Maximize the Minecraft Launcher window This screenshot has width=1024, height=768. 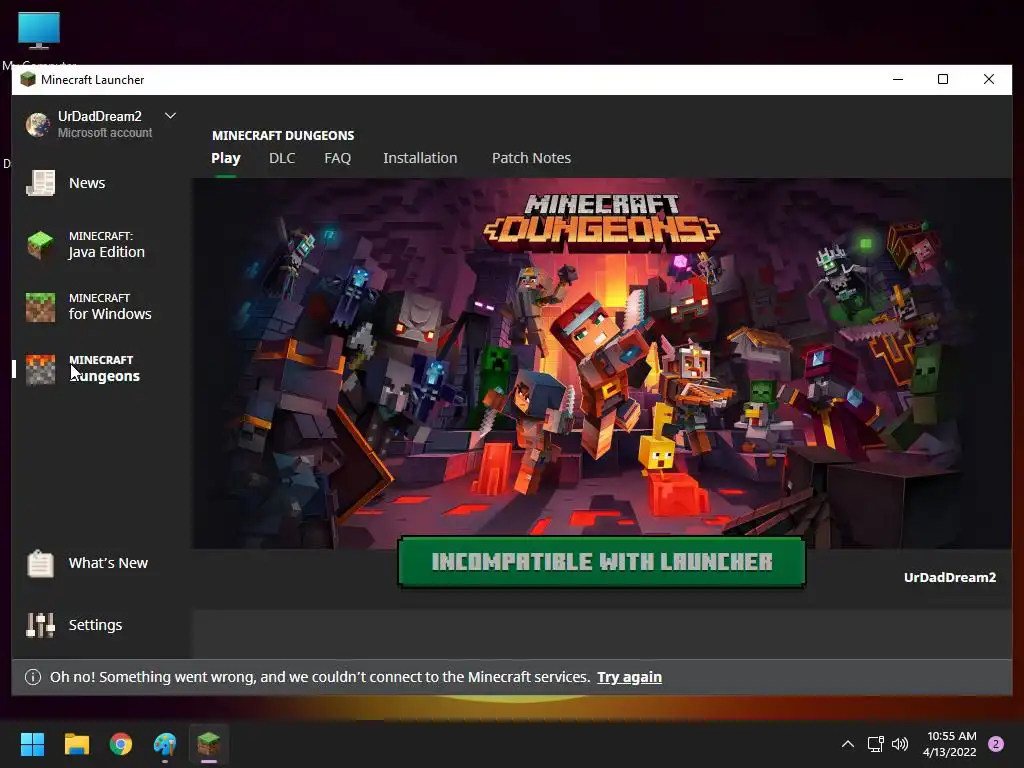[943, 80]
